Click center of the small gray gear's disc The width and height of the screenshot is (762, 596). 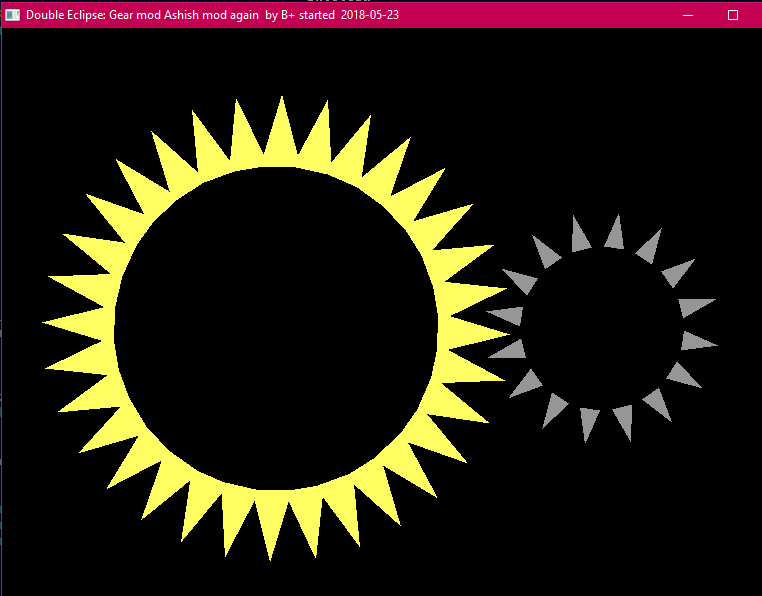pos(602,328)
